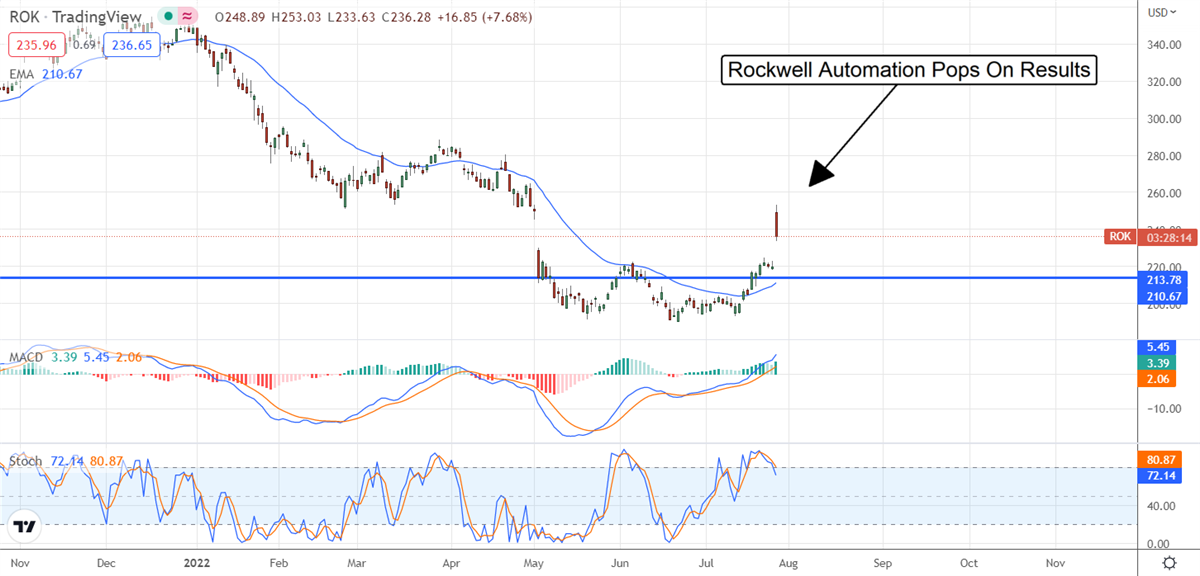
Task: Select the Rockwell Automation Pops On Results textbox
Action: tap(908, 70)
